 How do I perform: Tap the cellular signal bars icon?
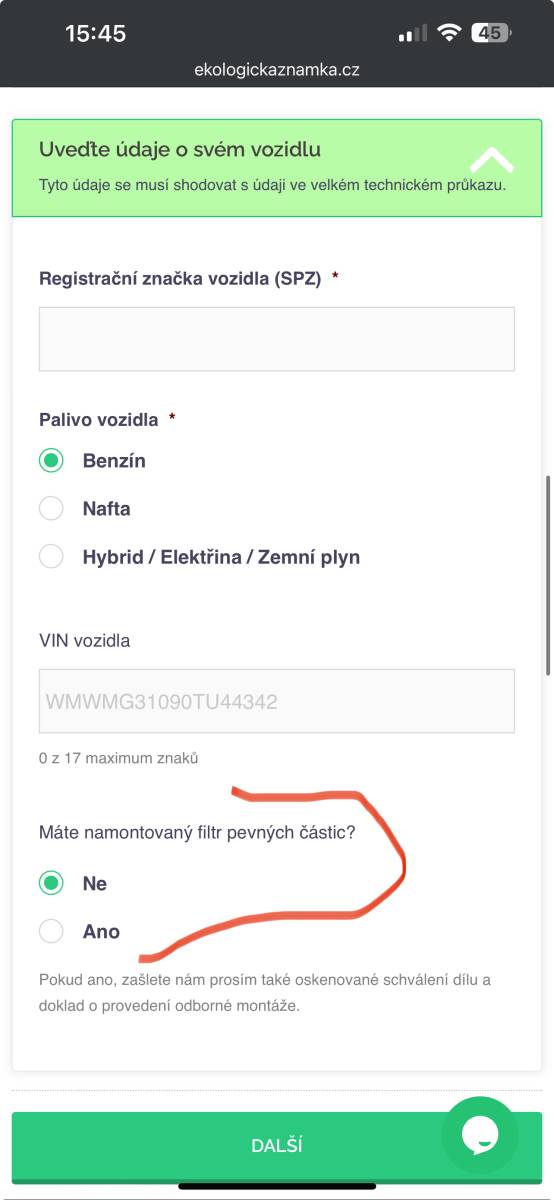click(413, 34)
